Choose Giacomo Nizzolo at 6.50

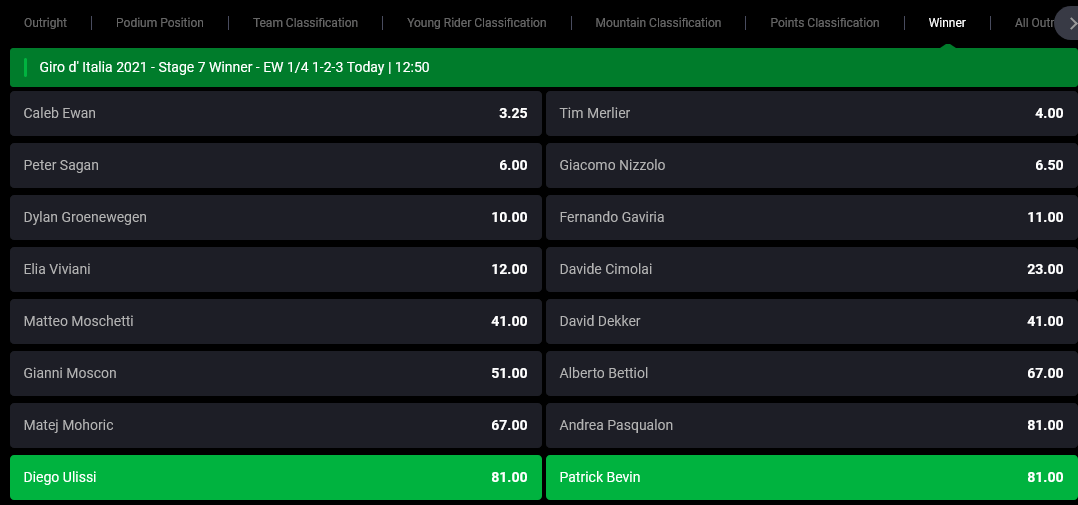tap(812, 166)
